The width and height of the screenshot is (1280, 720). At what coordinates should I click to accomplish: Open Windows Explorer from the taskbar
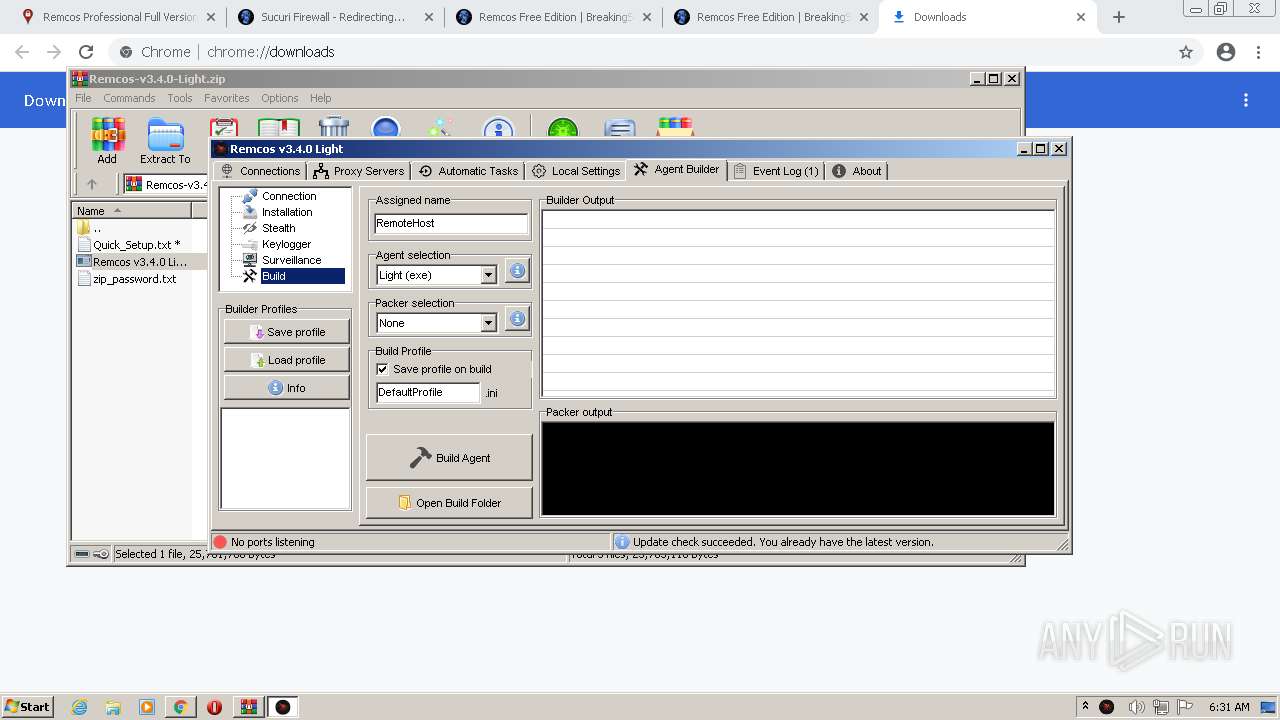click(x=113, y=707)
